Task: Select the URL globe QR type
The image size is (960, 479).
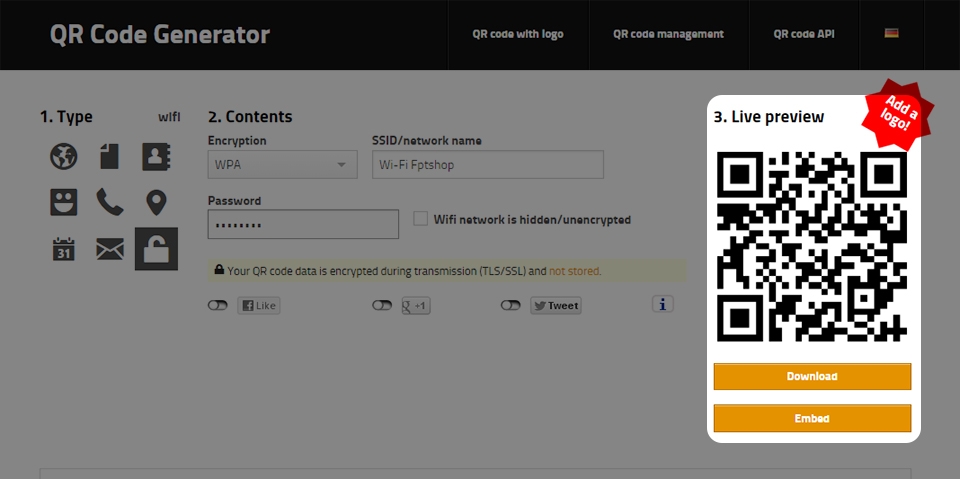Action: point(64,157)
